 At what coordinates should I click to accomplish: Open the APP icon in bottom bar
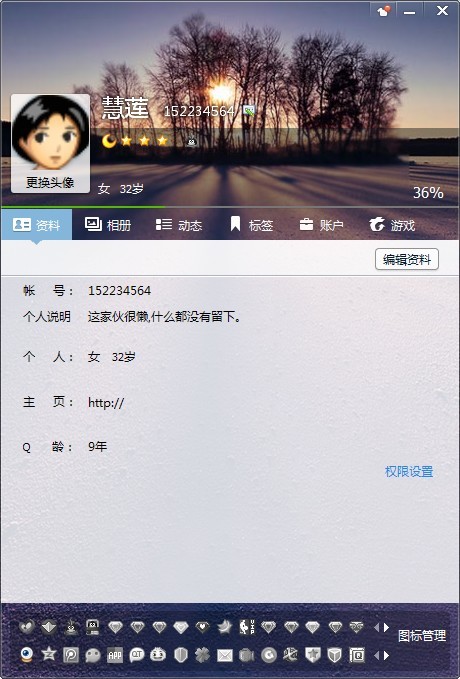click(x=114, y=655)
